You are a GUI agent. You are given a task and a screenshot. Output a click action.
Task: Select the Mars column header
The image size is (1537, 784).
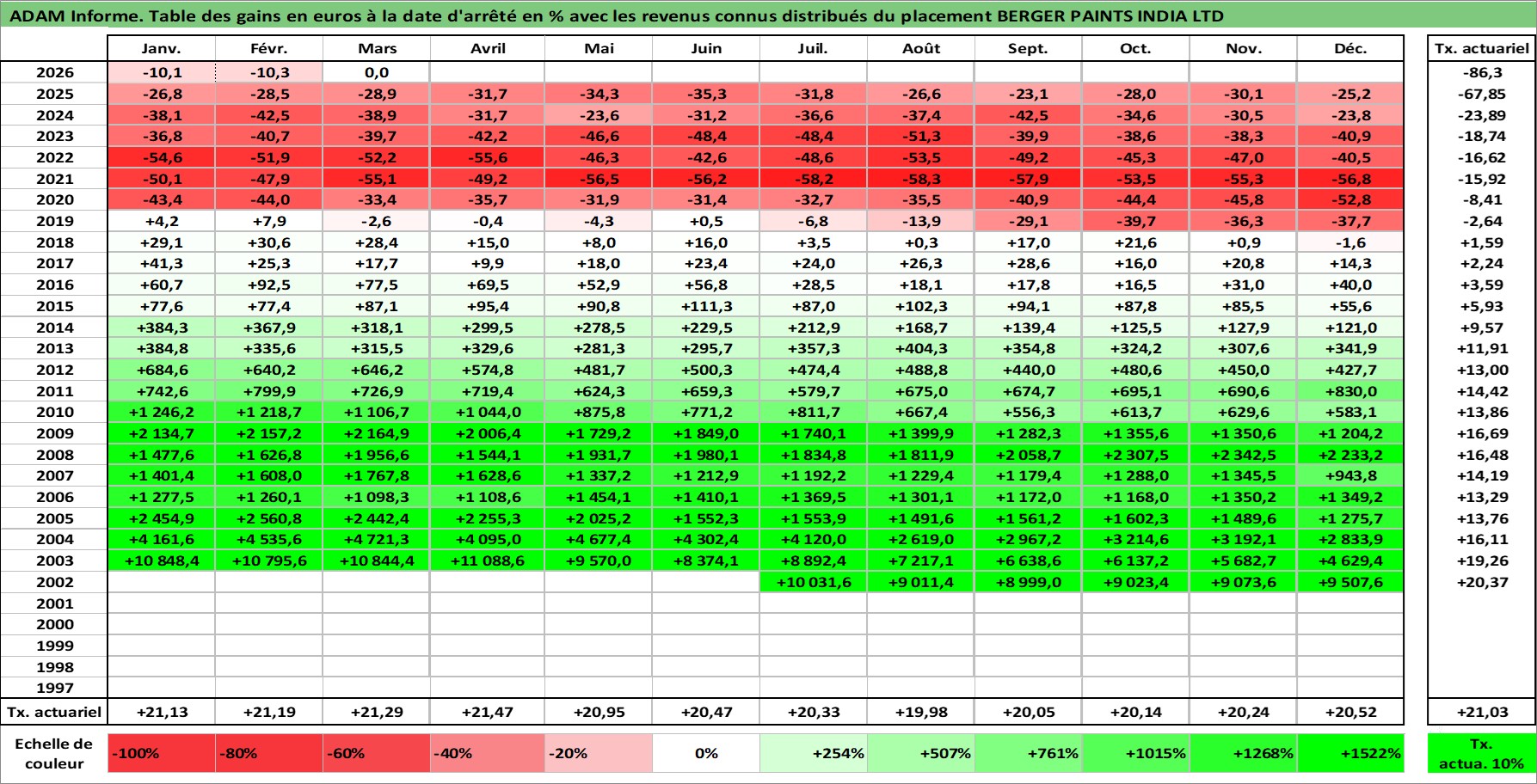point(376,48)
